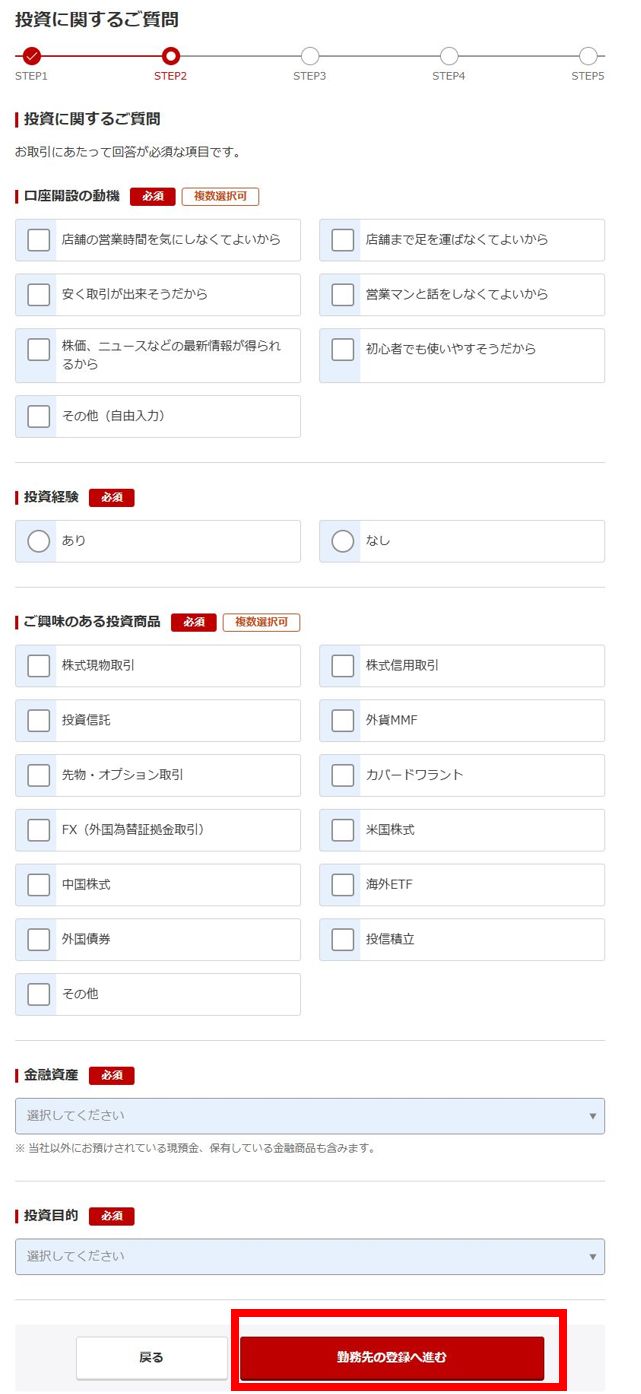Select FX（外国為替証拠金取引）checkbox

(38, 829)
